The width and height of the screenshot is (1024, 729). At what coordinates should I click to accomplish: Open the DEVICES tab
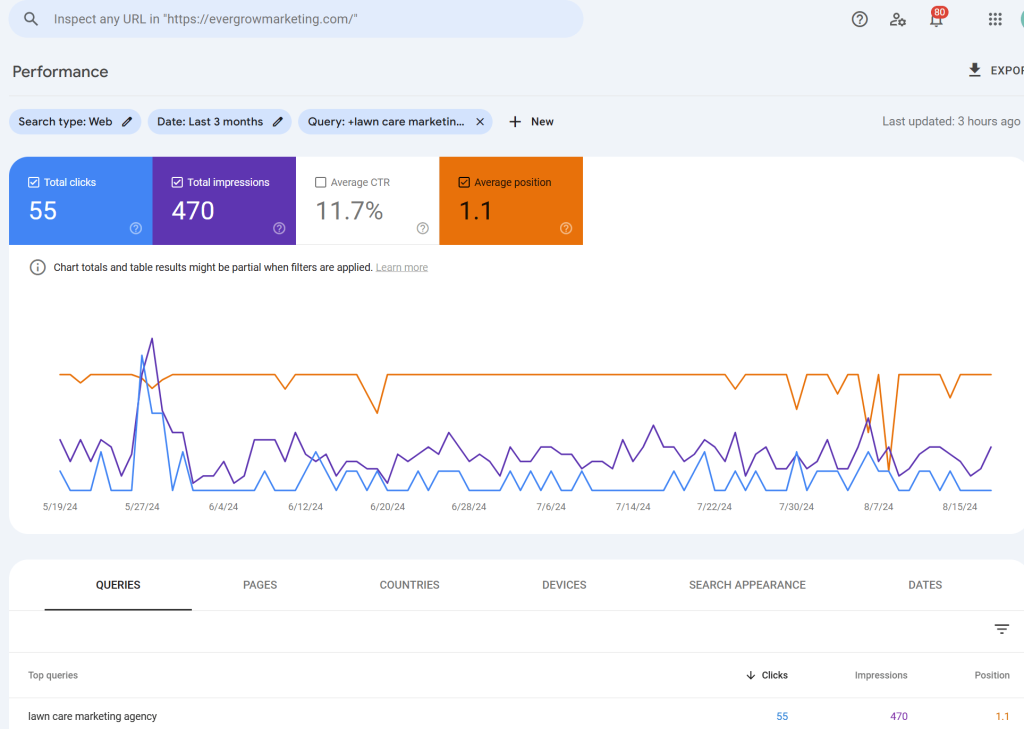click(x=564, y=585)
